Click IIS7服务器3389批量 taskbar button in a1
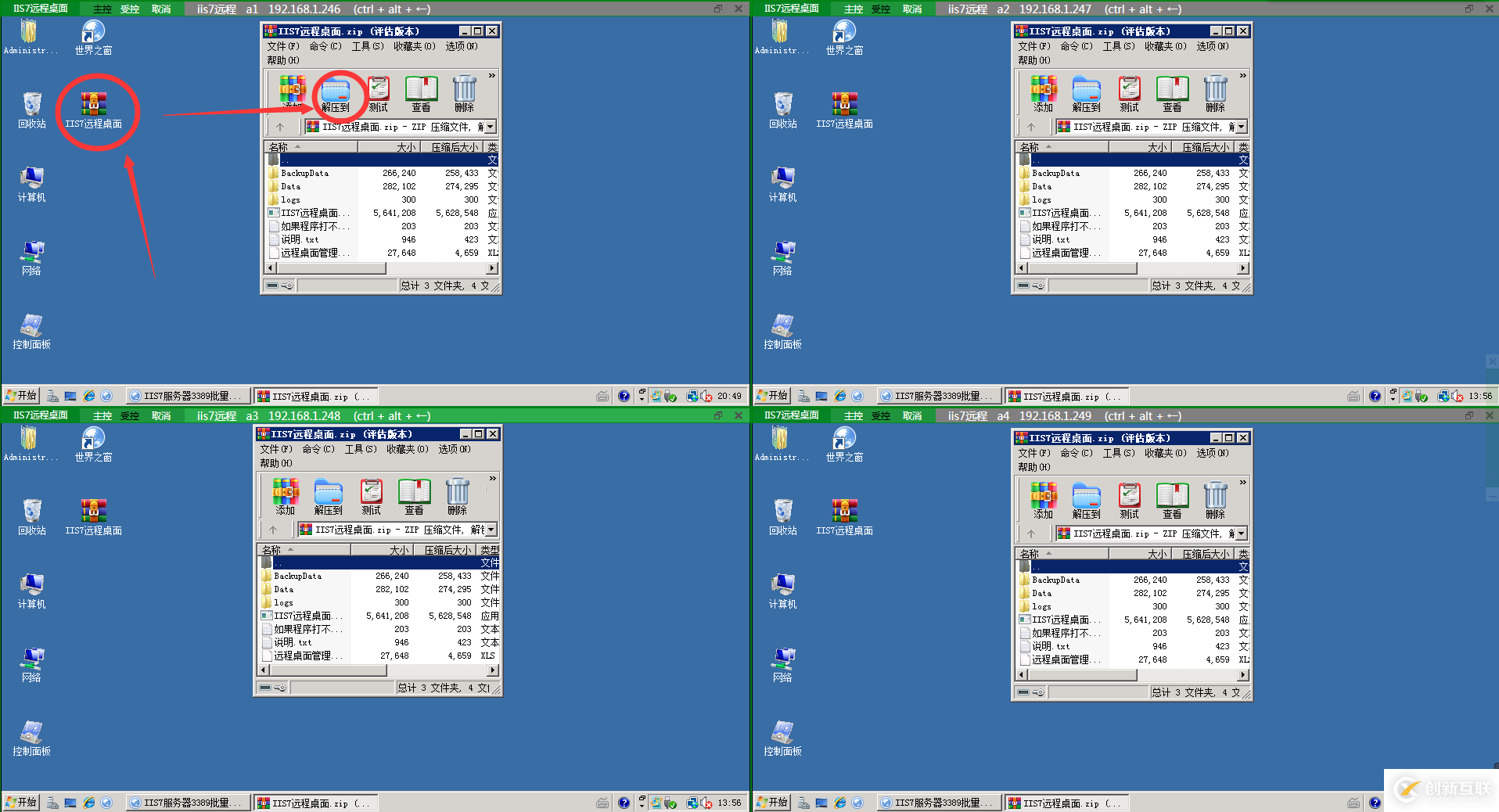The height and width of the screenshot is (812, 1499). pyautogui.click(x=188, y=396)
